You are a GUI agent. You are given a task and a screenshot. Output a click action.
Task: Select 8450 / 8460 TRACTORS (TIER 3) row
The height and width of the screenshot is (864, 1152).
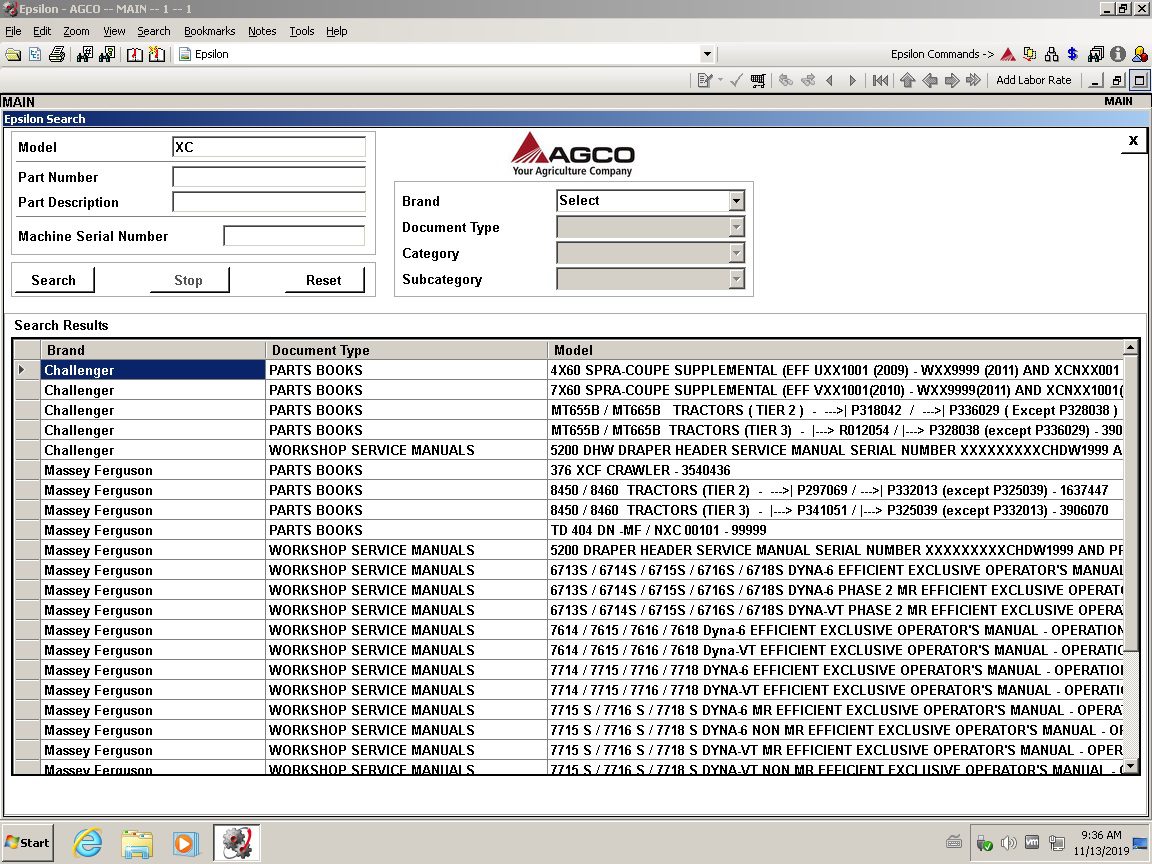tap(569, 510)
